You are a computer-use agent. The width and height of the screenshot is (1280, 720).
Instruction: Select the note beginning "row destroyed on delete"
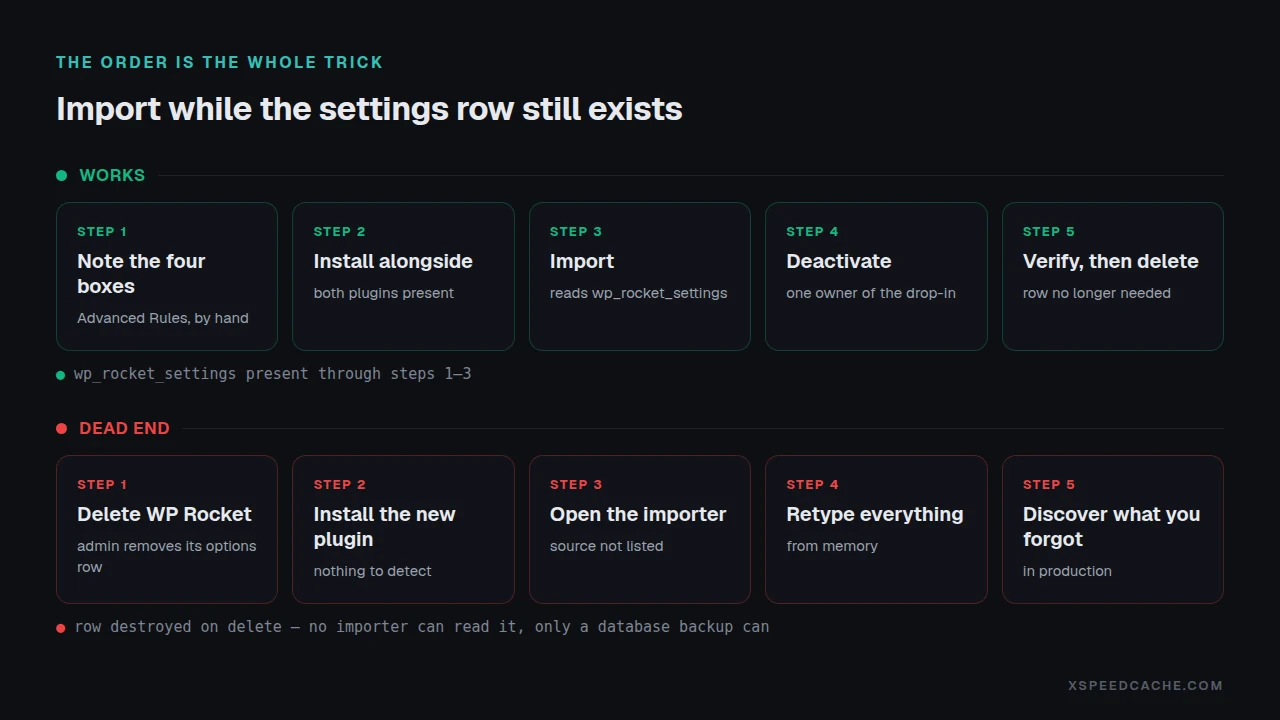click(x=422, y=627)
